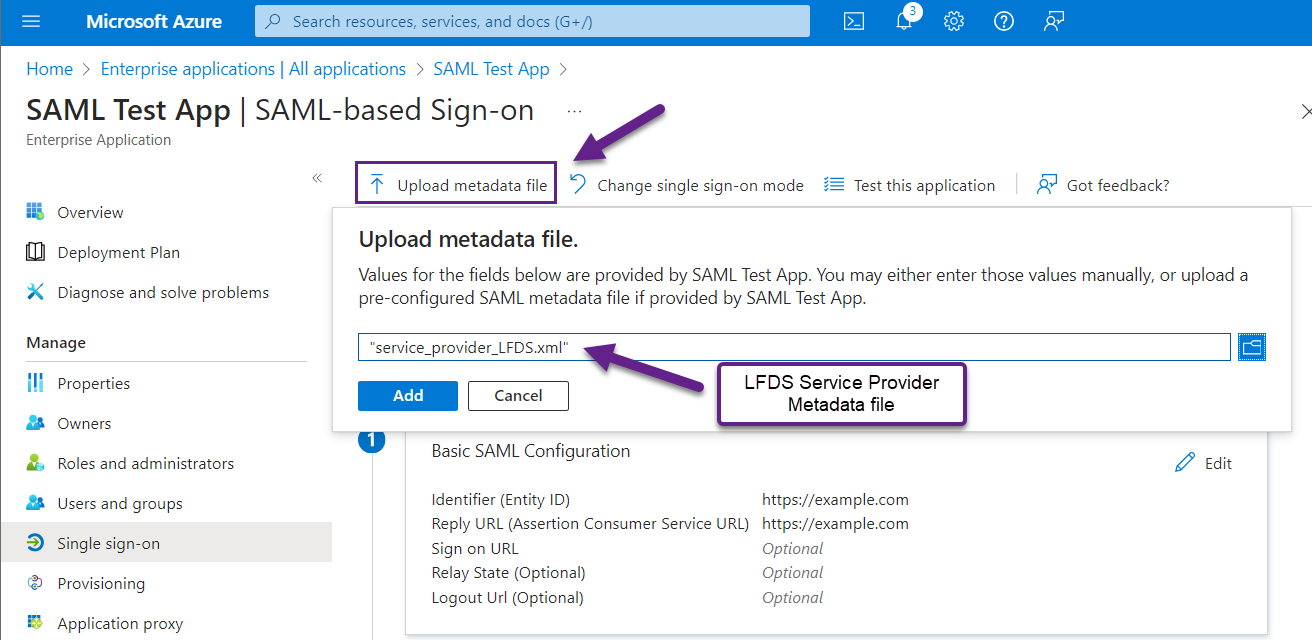The image size is (1312, 640).
Task: Click the folder browse icon beside file field
Action: tap(1252, 347)
